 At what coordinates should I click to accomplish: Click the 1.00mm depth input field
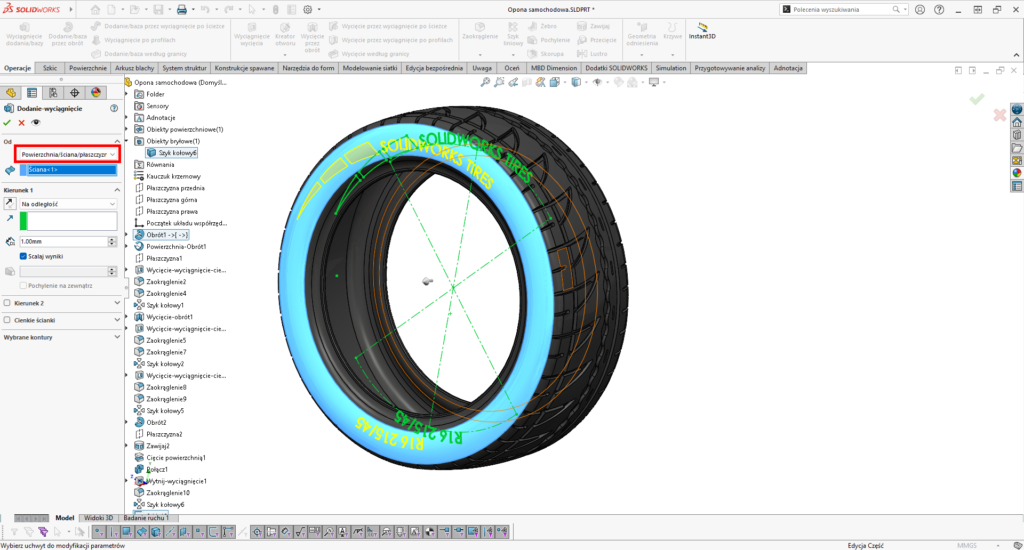(63, 242)
